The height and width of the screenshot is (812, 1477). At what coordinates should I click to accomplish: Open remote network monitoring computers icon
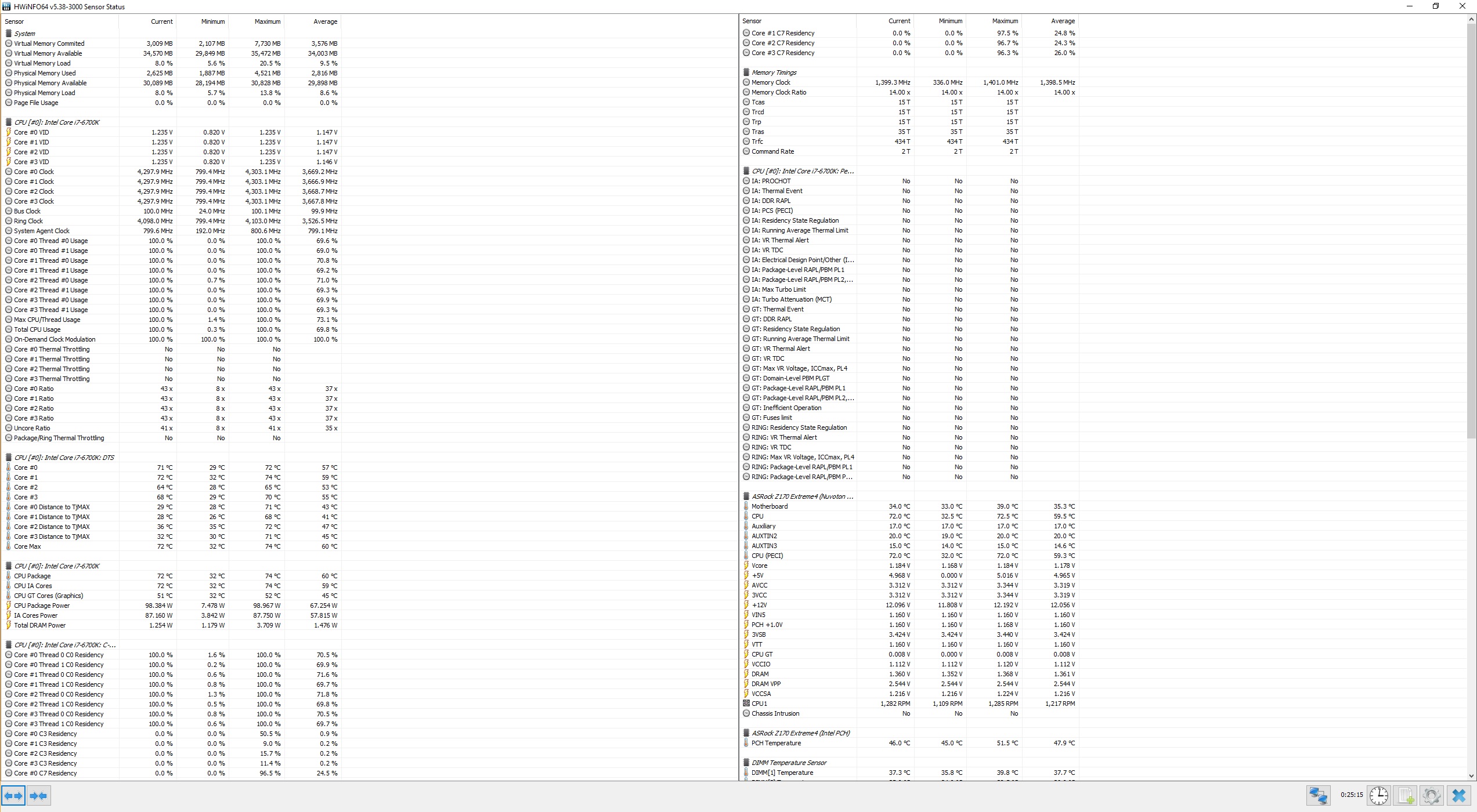tap(1318, 796)
